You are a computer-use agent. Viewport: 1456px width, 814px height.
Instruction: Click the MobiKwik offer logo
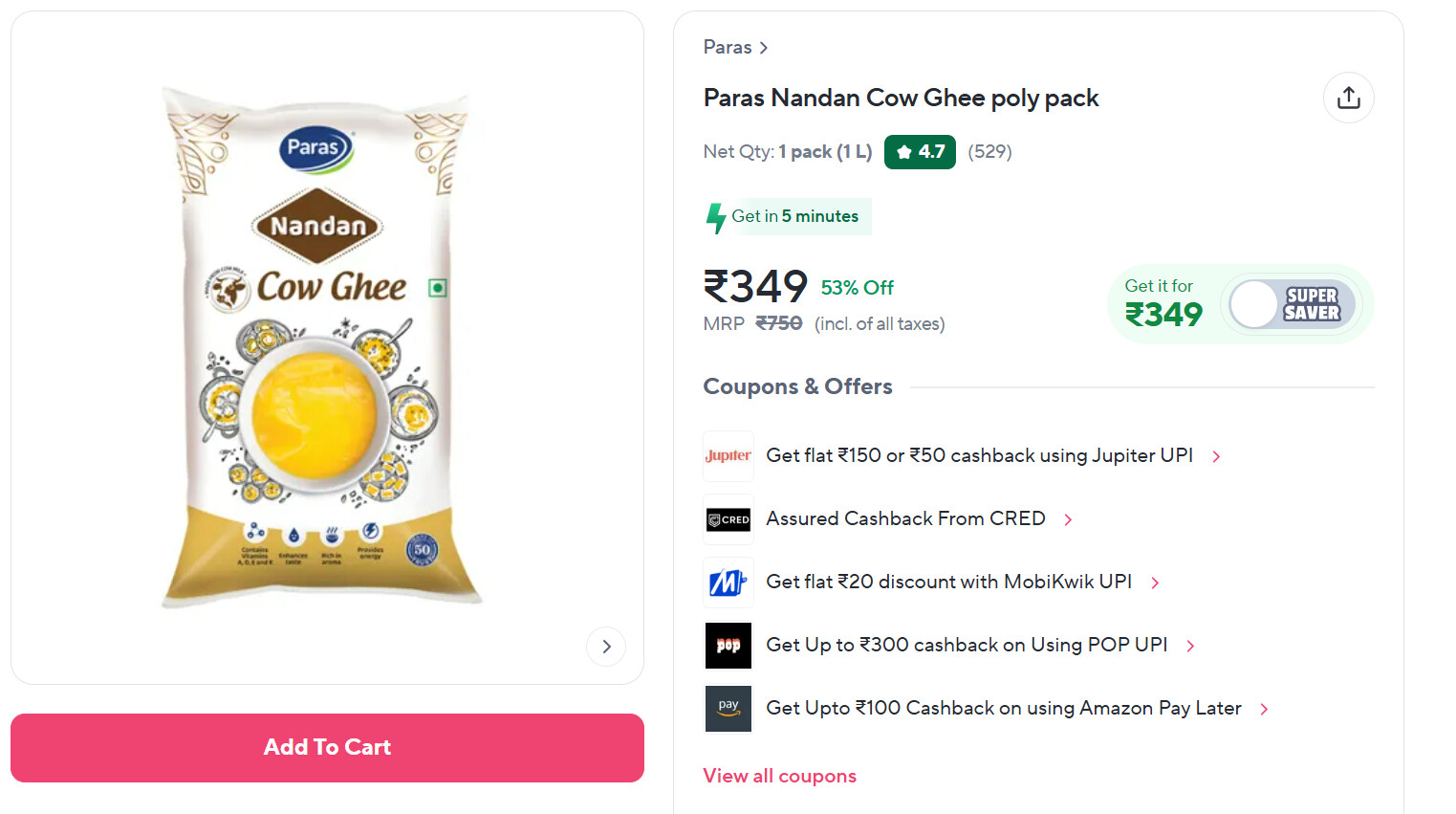[x=728, y=583]
